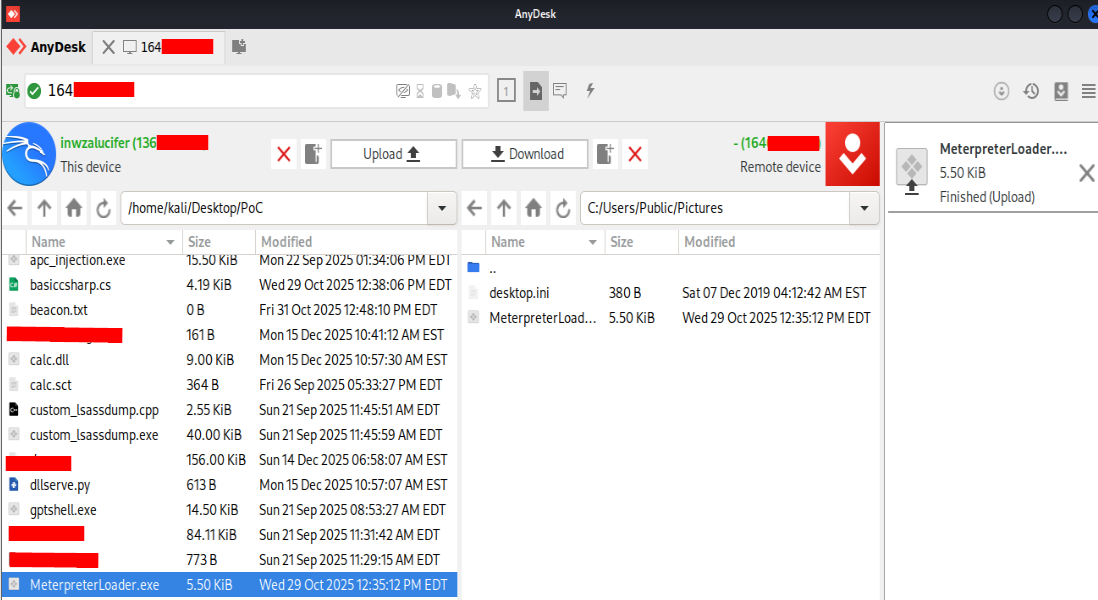This screenshot has width=1098, height=600.
Task: Open the chat window icon
Action: [x=560, y=90]
